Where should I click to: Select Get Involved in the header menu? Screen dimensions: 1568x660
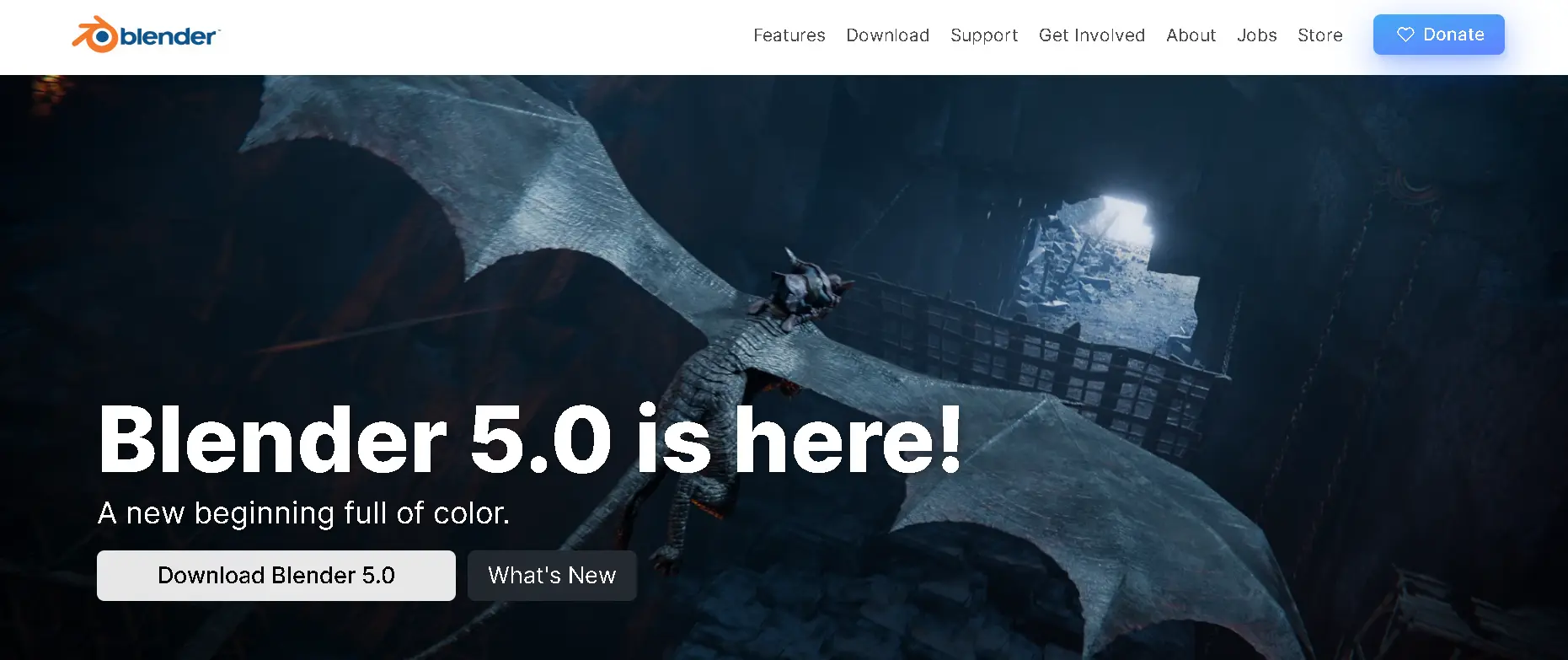tap(1091, 35)
